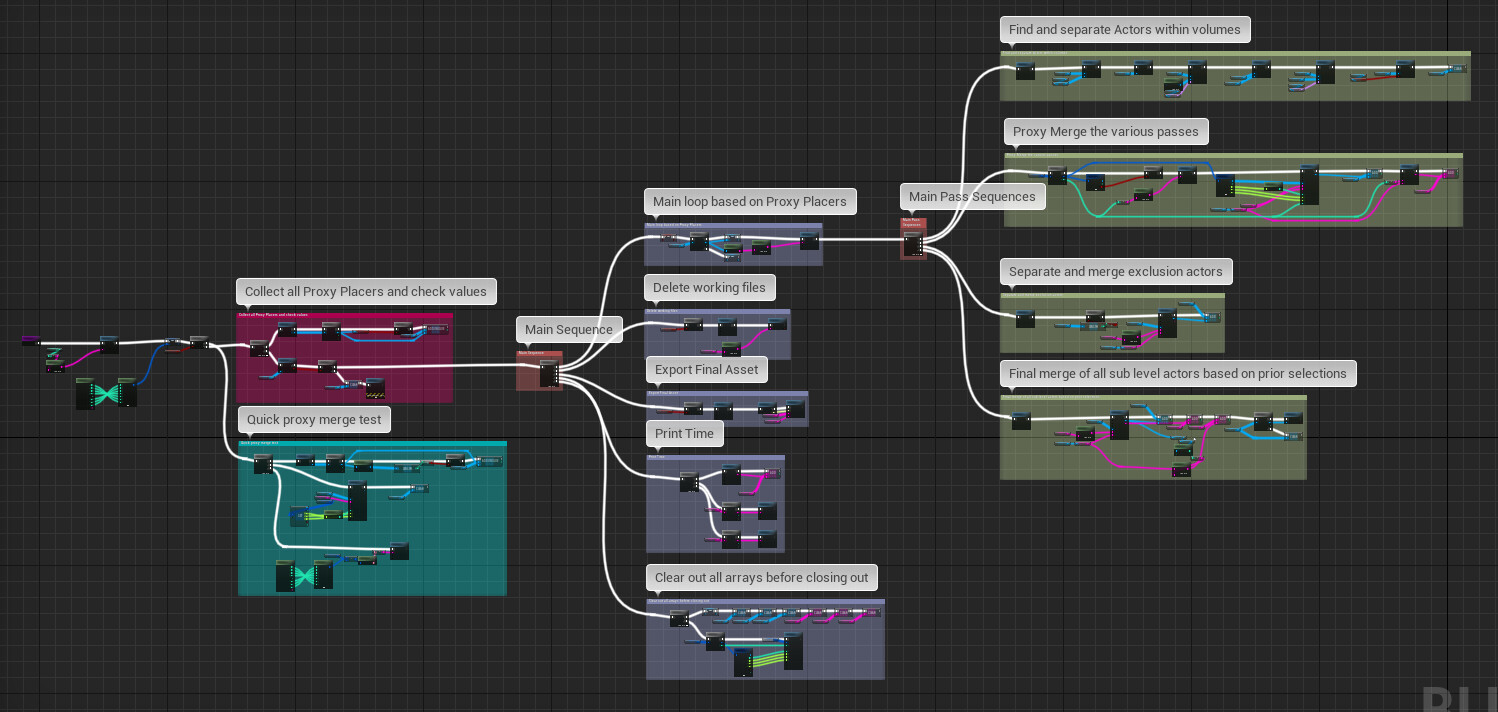The height and width of the screenshot is (712, 1498).
Task: Select the Main Pass Sequences node
Action: tap(913, 243)
